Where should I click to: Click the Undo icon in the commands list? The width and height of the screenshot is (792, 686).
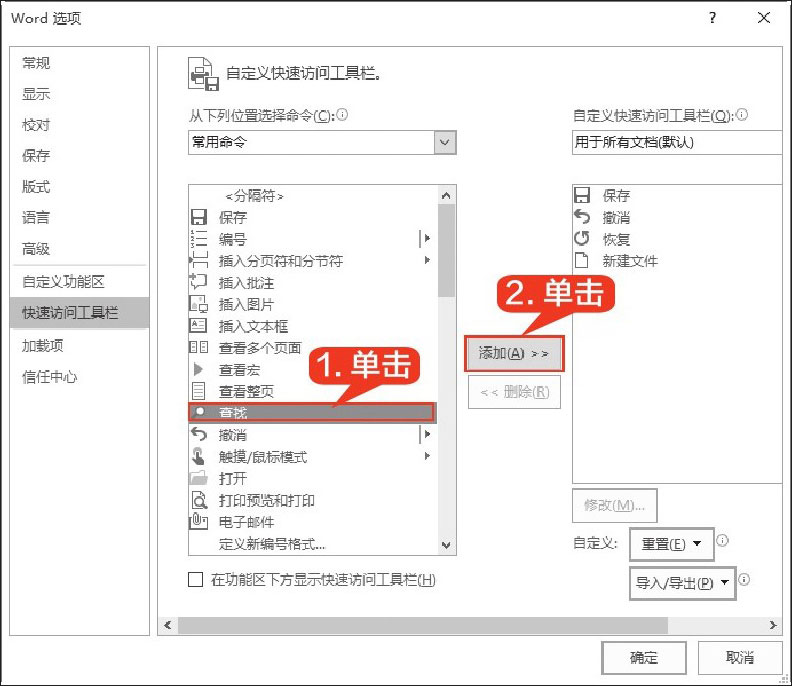tap(199, 434)
